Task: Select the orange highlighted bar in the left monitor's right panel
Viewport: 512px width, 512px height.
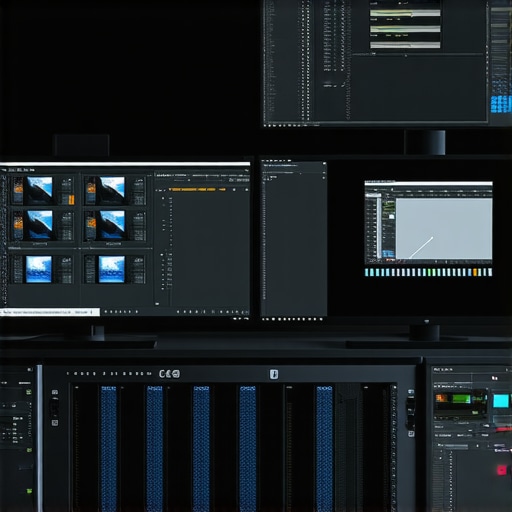Action: (x=197, y=189)
